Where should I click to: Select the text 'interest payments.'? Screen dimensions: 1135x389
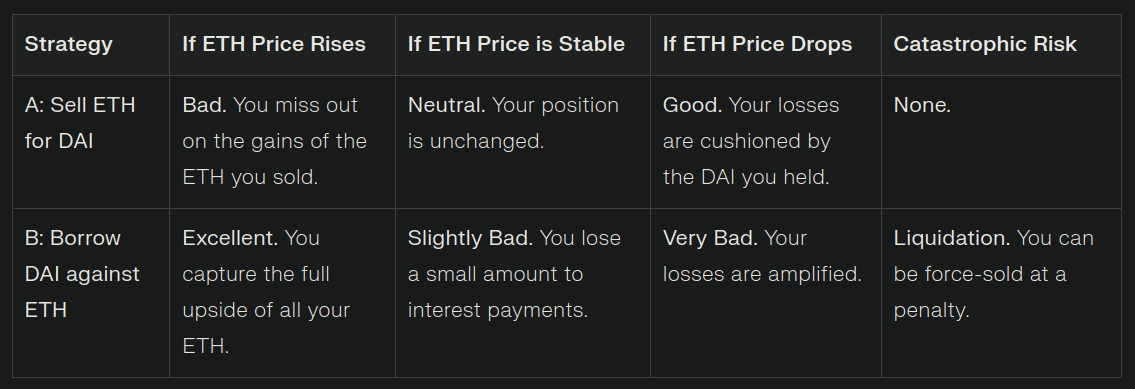pos(498,310)
